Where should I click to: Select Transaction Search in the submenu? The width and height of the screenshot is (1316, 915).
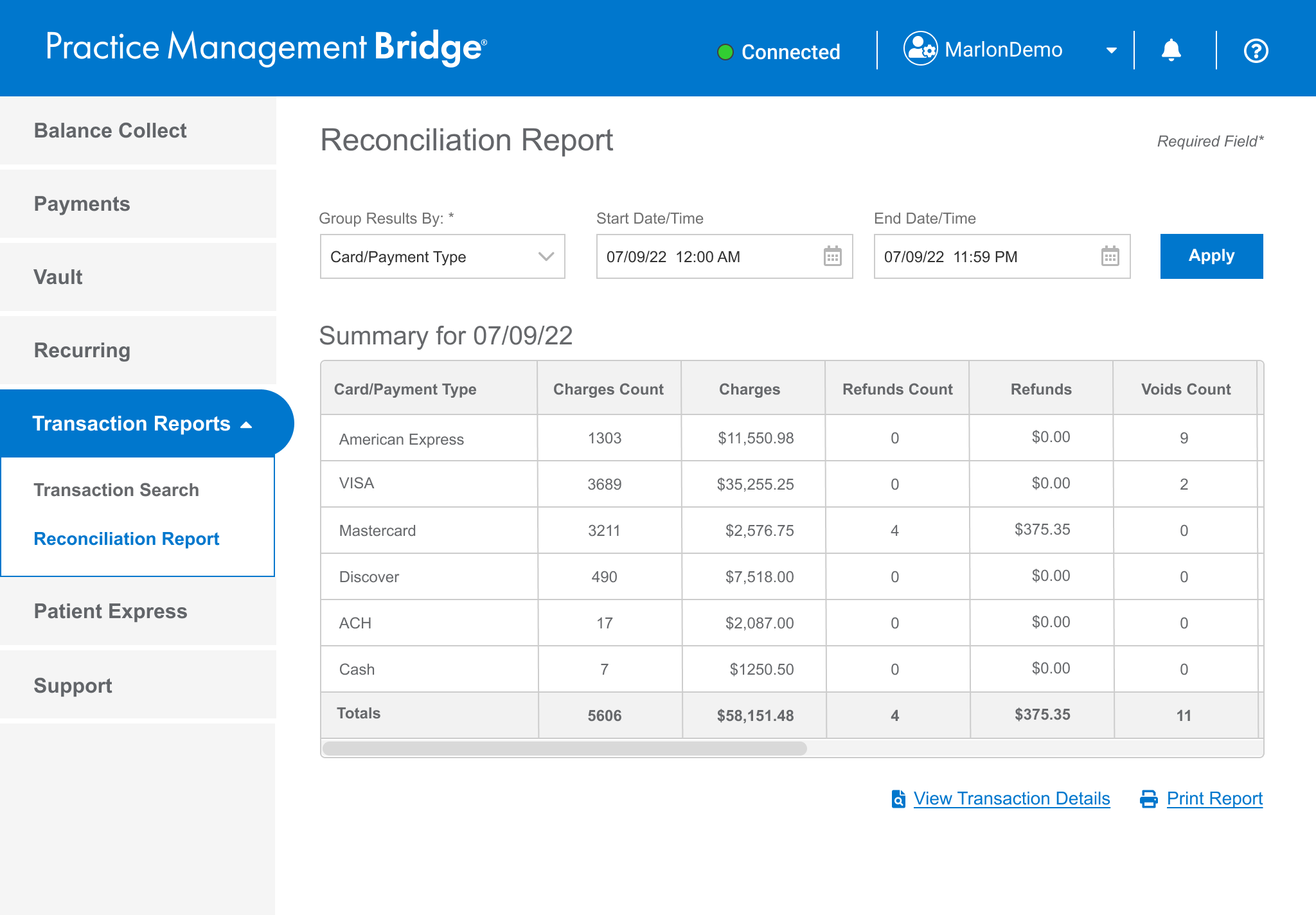(x=116, y=490)
